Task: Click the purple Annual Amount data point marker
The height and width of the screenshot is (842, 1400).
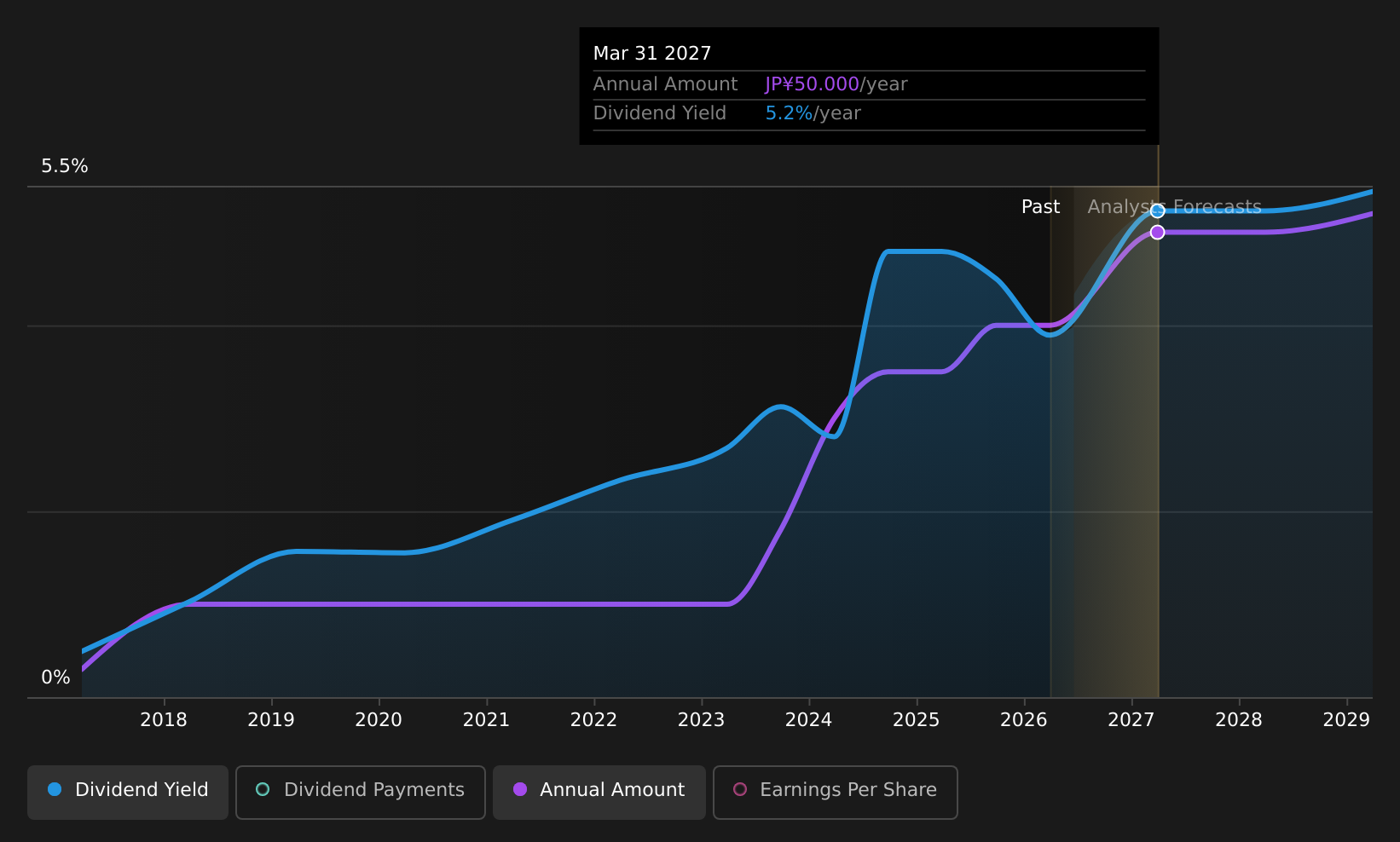Action: click(x=1157, y=232)
